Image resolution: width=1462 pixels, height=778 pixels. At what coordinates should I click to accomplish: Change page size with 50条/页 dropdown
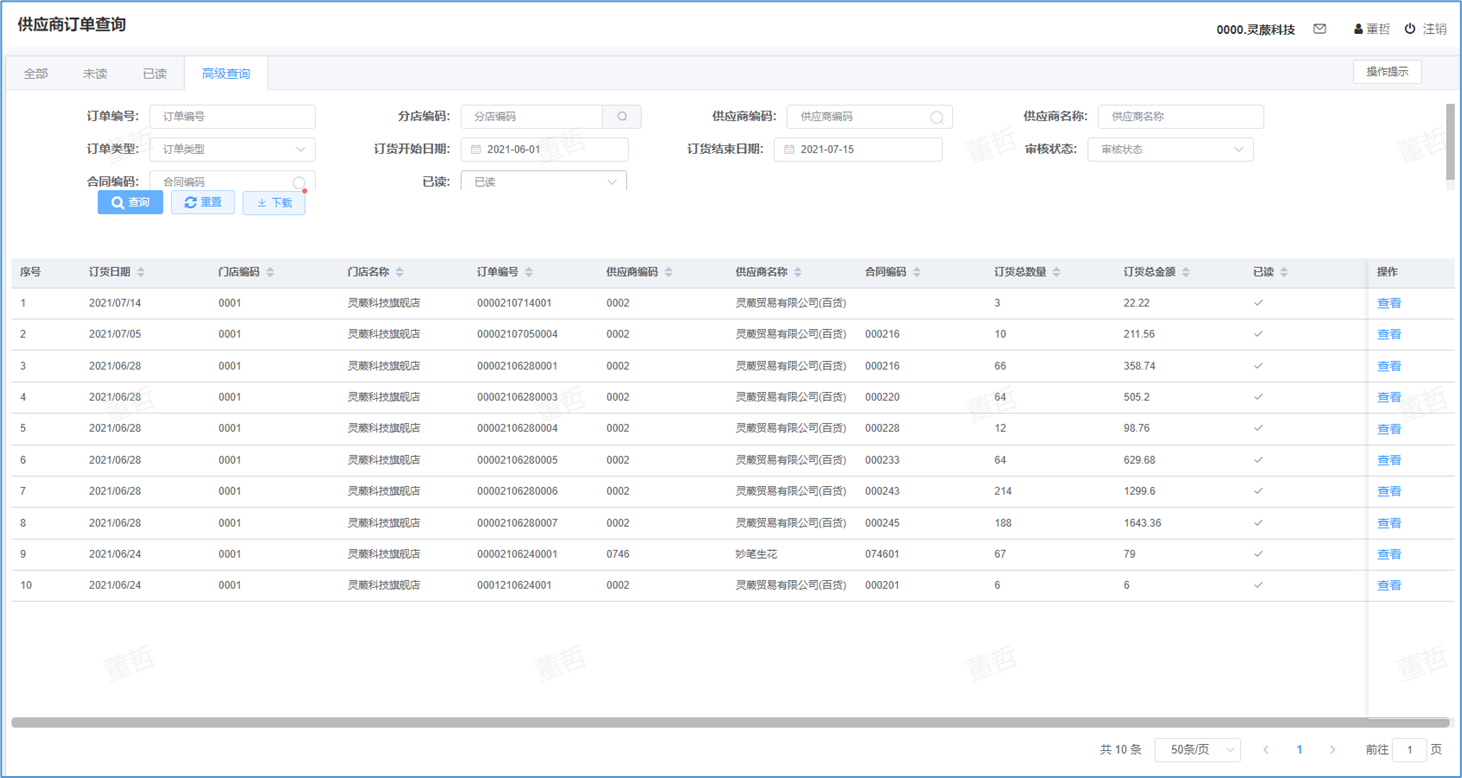(x=1197, y=750)
